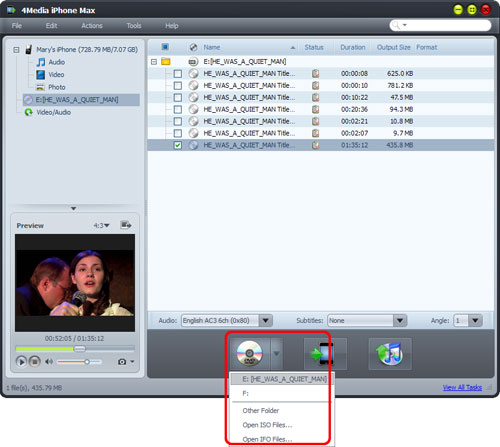Sort the list by Output Size column
500x447 pixels.
[394, 47]
